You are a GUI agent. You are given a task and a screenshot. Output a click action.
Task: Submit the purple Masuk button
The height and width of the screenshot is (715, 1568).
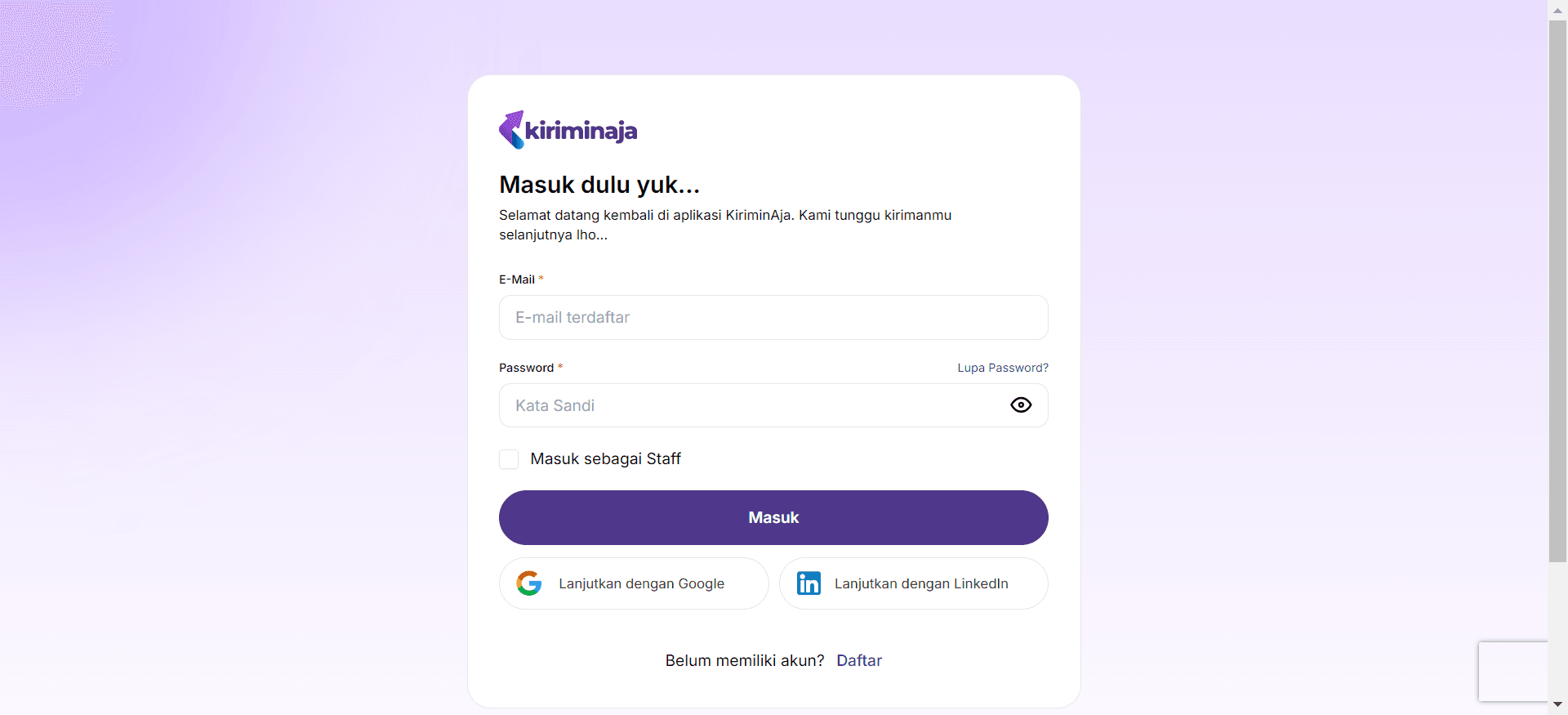(x=773, y=517)
